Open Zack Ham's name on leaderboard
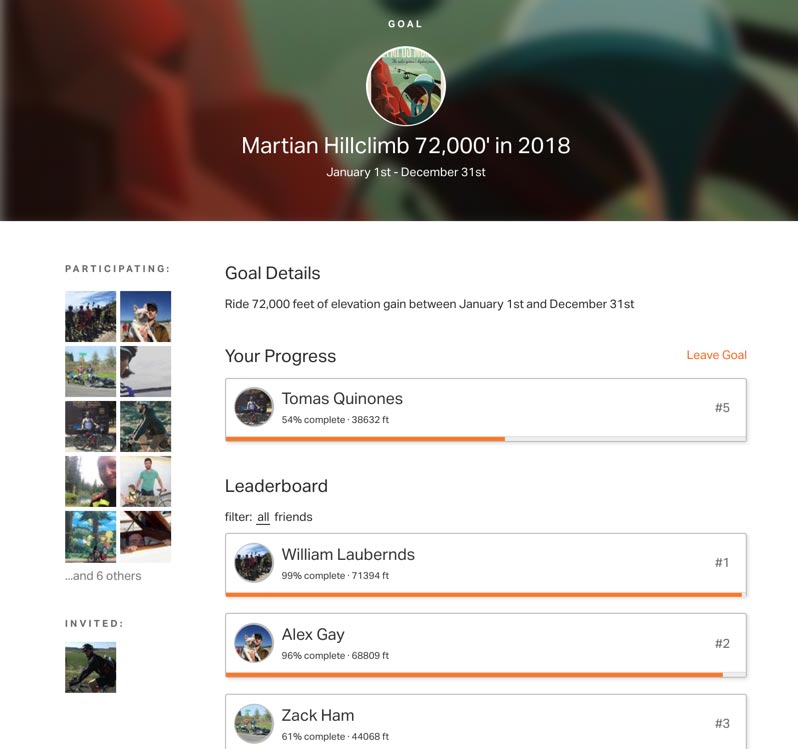Image resolution: width=798 pixels, height=749 pixels. pos(318,715)
